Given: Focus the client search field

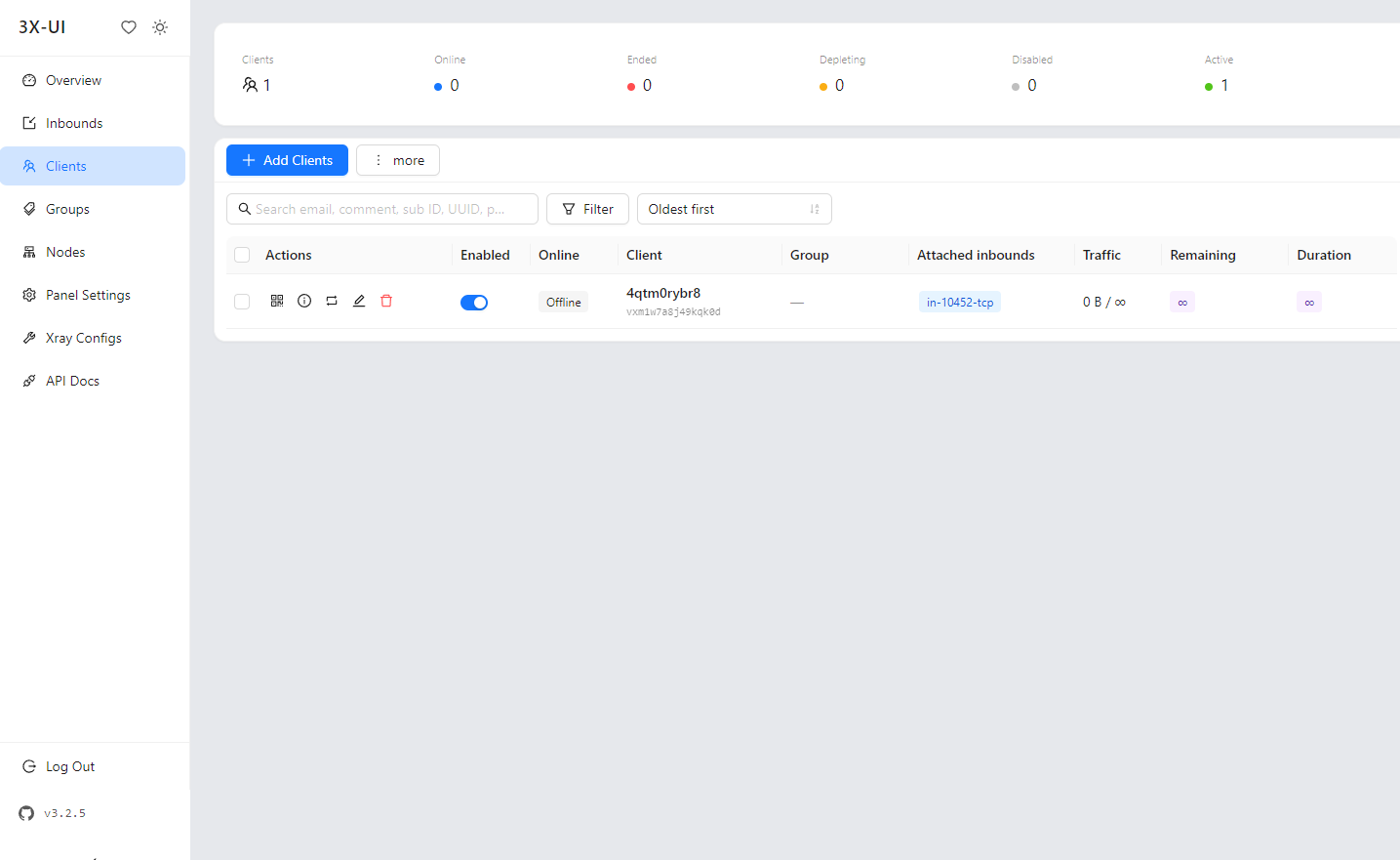Looking at the screenshot, I should [x=382, y=209].
